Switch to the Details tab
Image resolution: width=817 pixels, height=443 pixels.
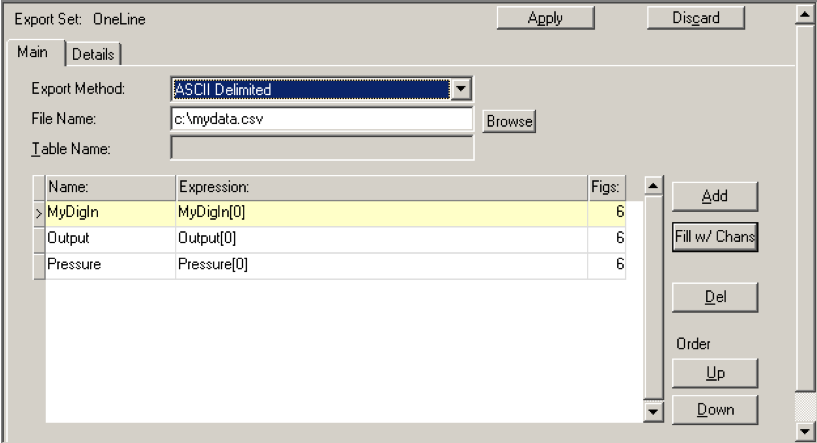93,54
